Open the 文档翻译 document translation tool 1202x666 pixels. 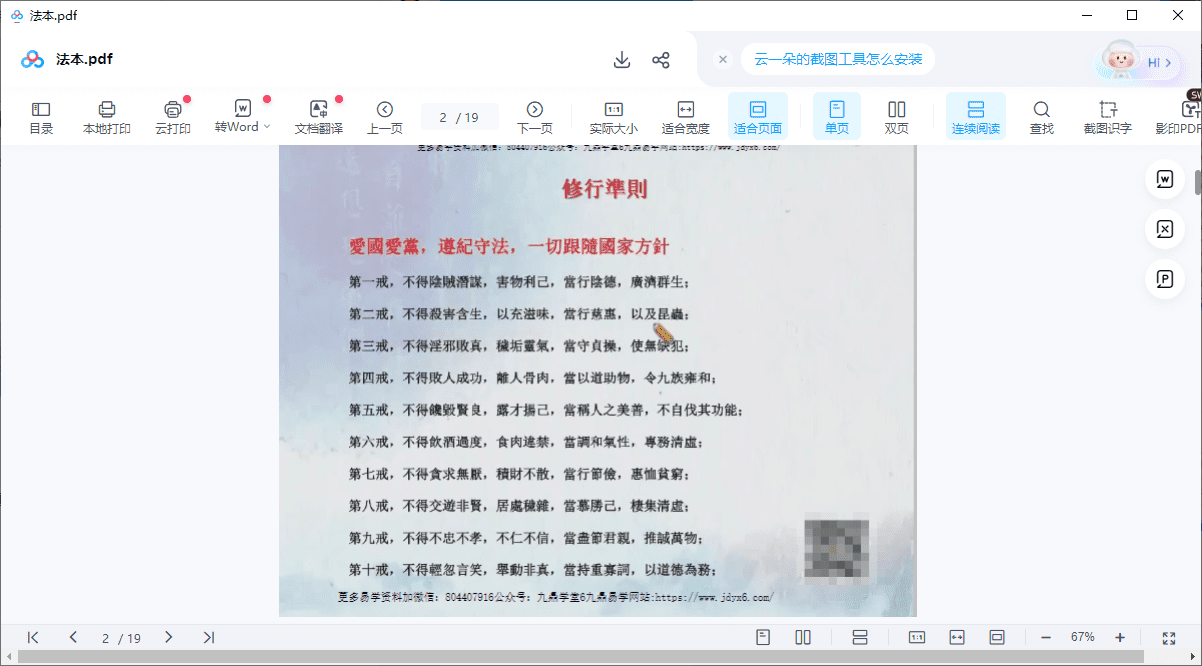318,116
